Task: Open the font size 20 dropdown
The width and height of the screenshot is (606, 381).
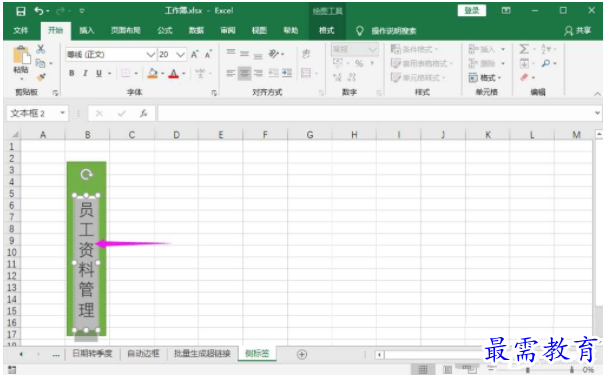Action: pos(180,54)
